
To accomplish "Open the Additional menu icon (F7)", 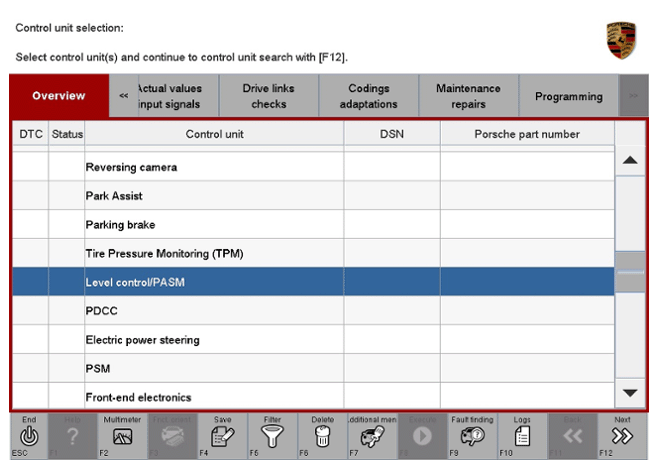I will pyautogui.click(x=372, y=436).
